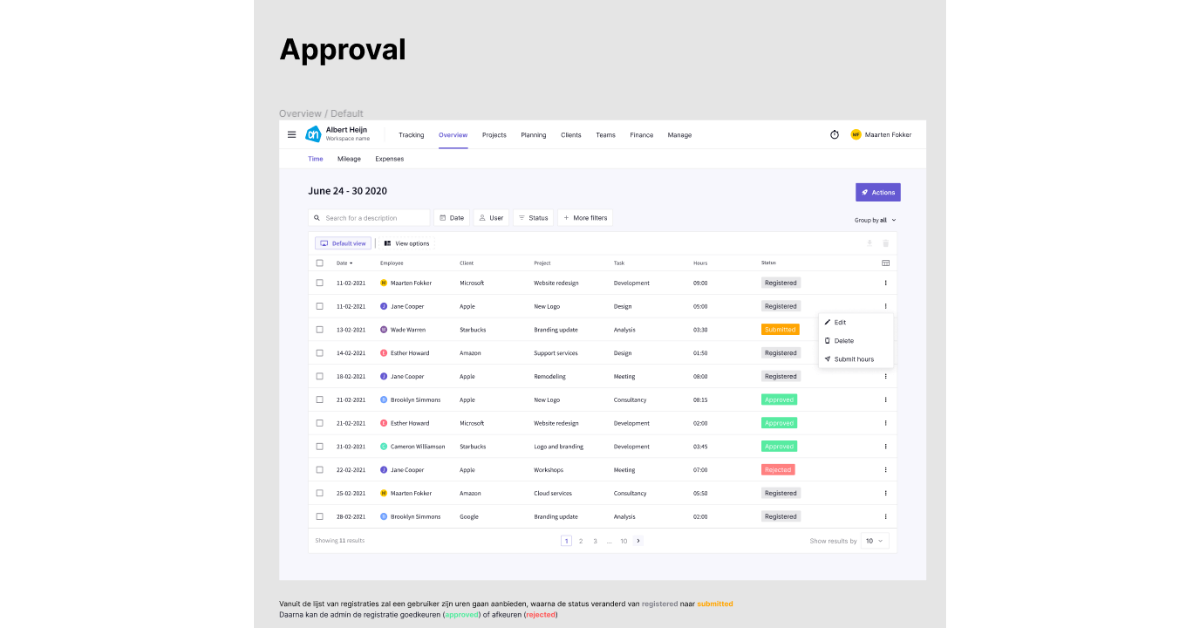Select the Edit pencil option in the context menu

[x=840, y=322]
